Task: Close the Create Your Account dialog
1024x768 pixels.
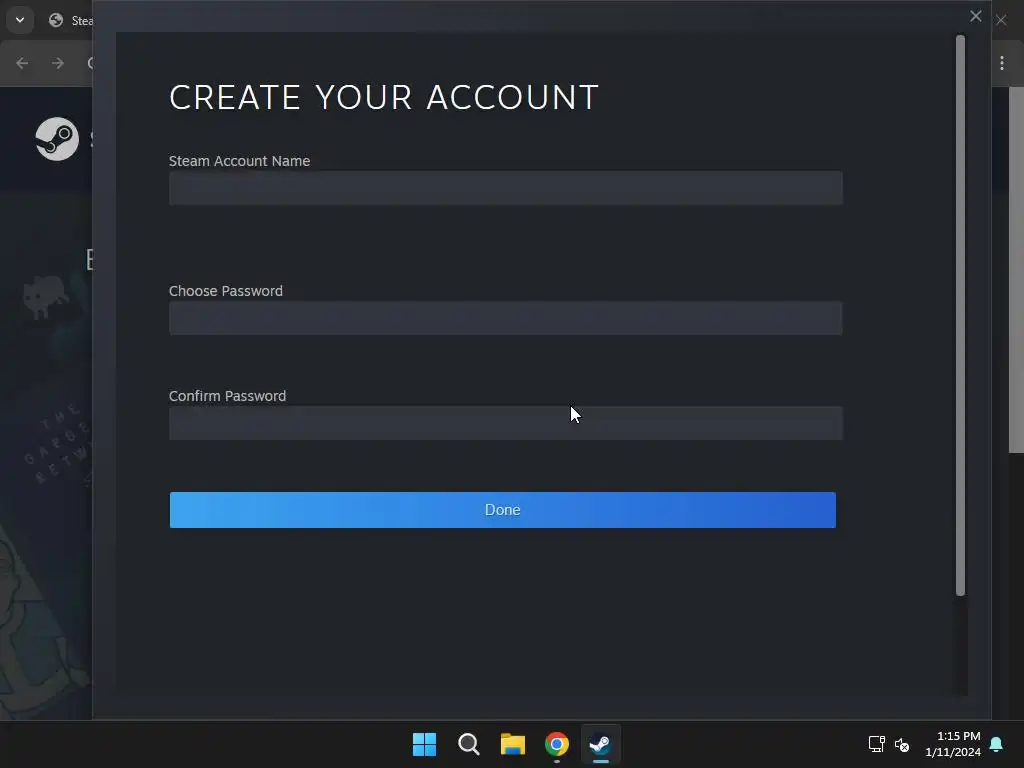Action: pos(976,16)
